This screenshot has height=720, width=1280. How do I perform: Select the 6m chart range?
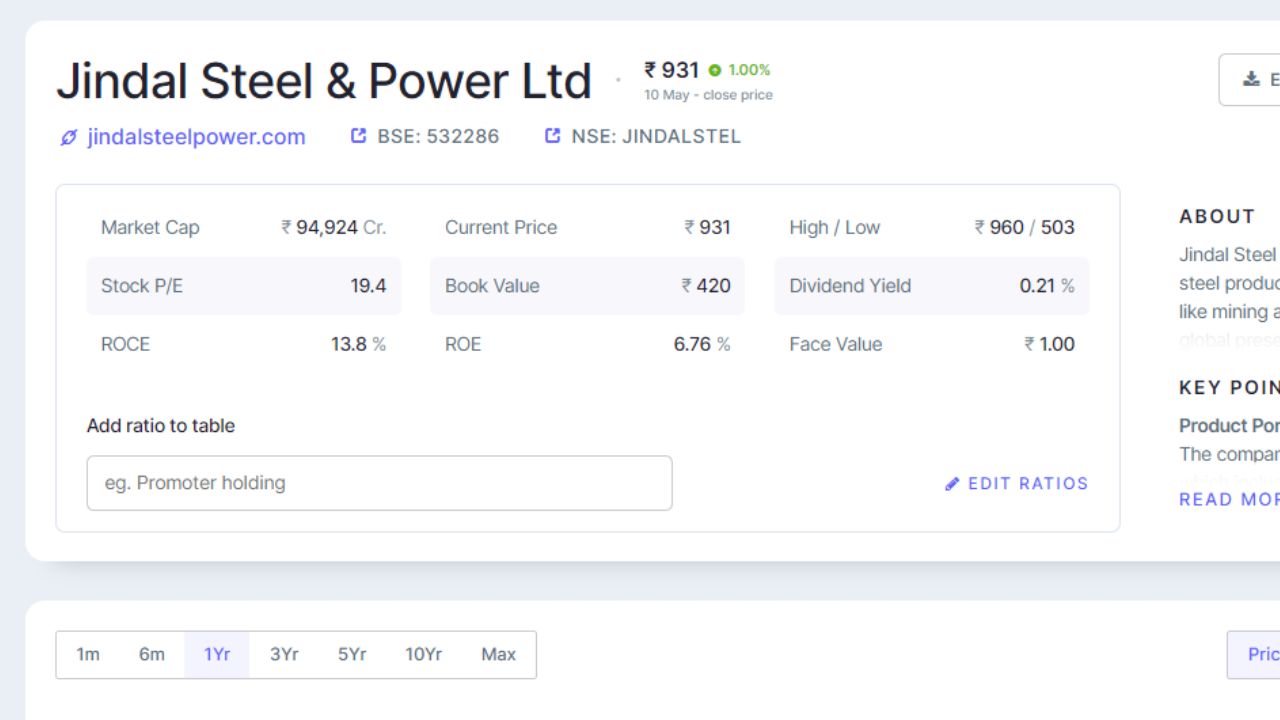[152, 655]
